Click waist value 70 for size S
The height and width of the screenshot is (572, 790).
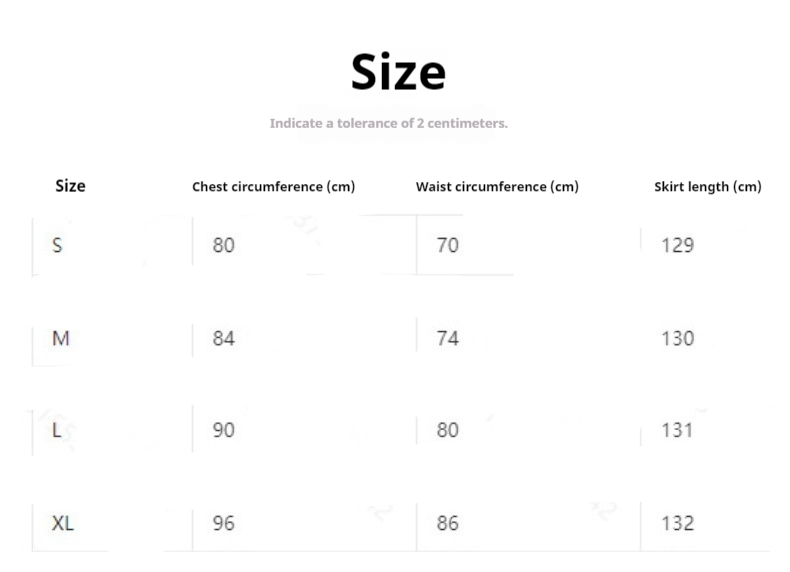[x=447, y=245]
